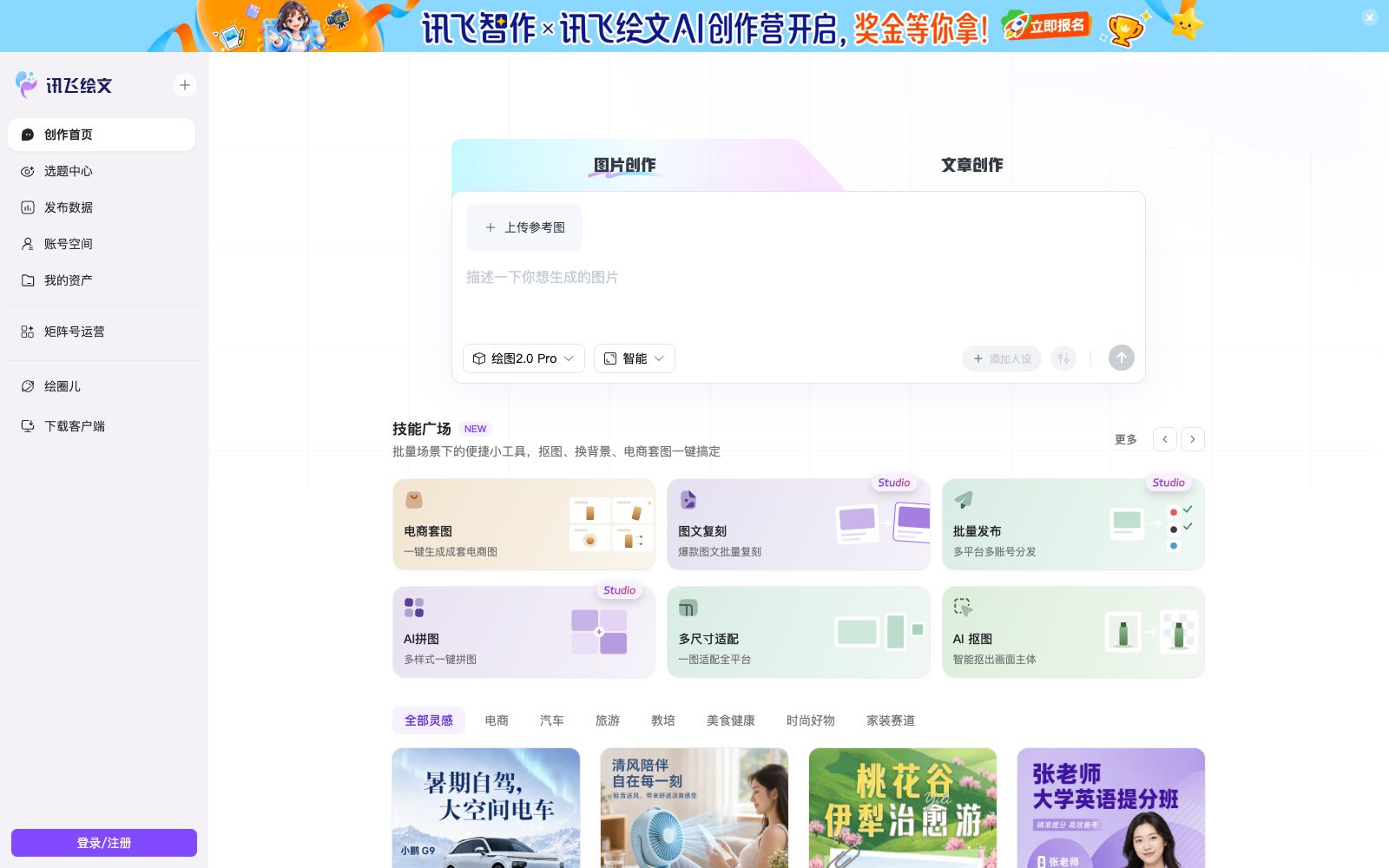Click 更多 in 技能广场
The image size is (1389, 868).
point(1126,439)
